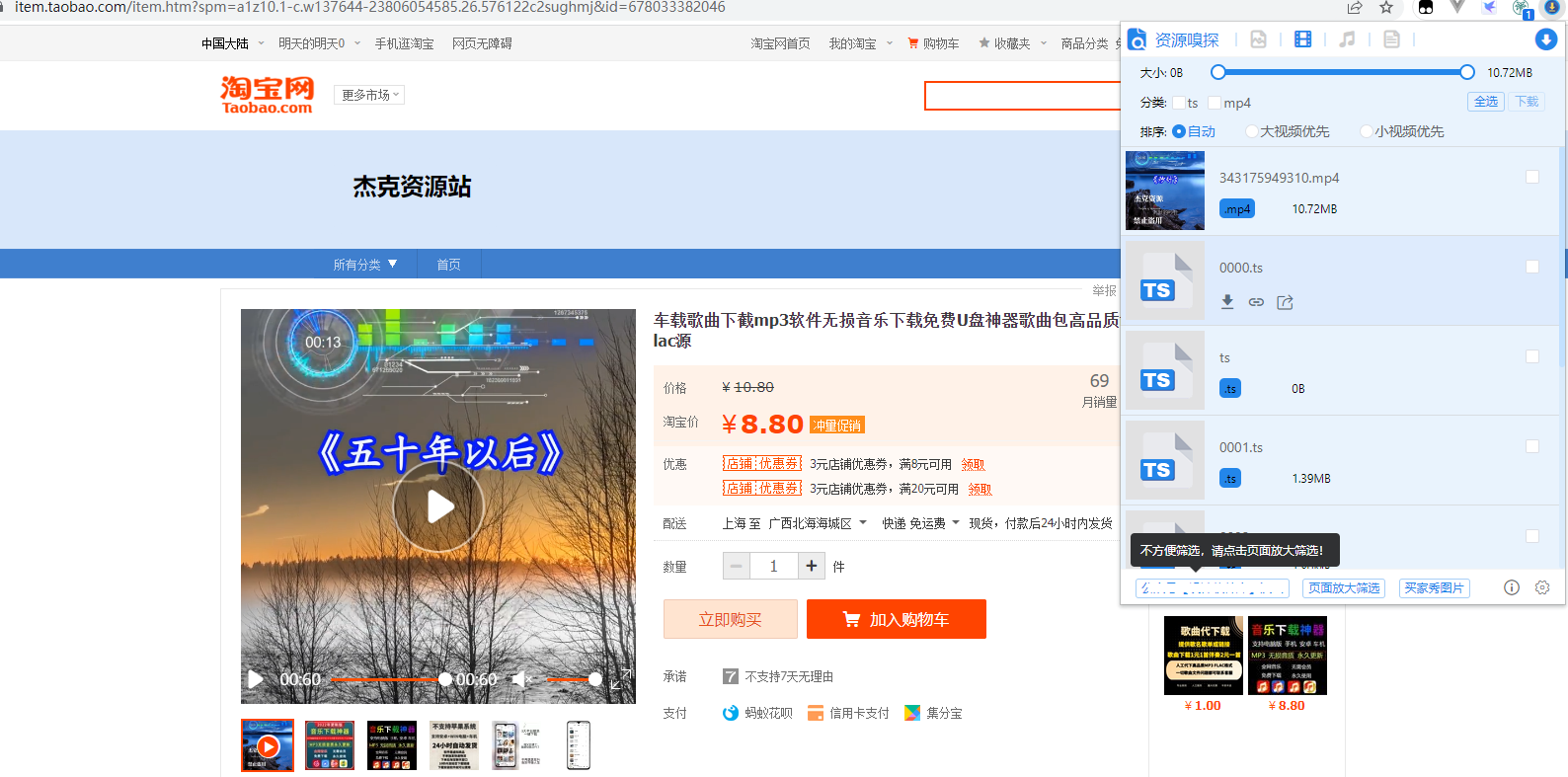The image size is (1568, 777).
Task: Click the Taobao search input field
Action: 1022,96
